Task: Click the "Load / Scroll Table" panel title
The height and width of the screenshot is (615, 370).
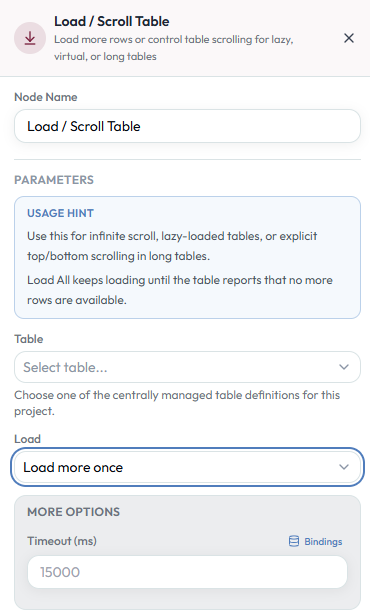Action: 111,21
